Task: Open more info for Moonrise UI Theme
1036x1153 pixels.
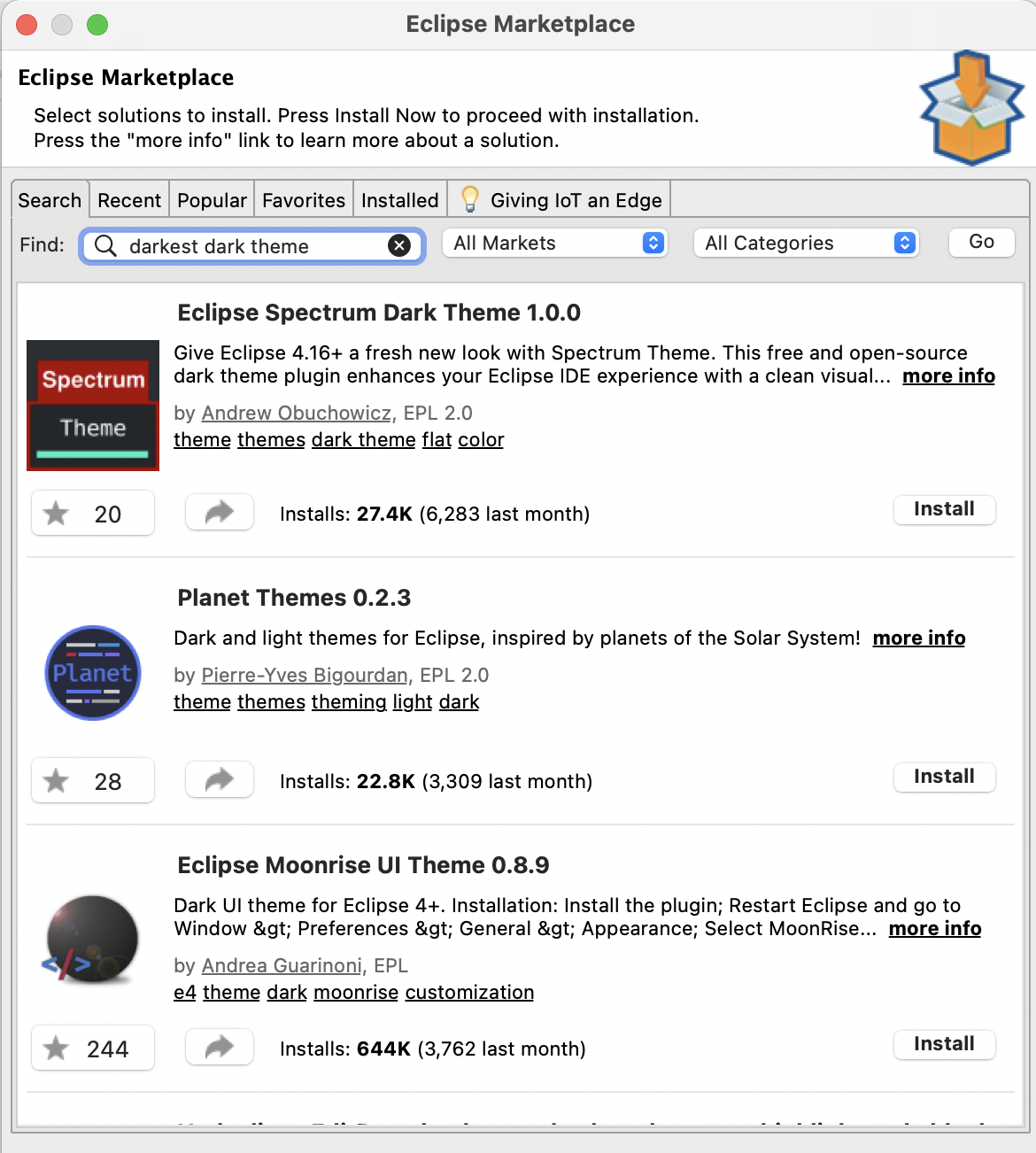Action: [x=935, y=928]
